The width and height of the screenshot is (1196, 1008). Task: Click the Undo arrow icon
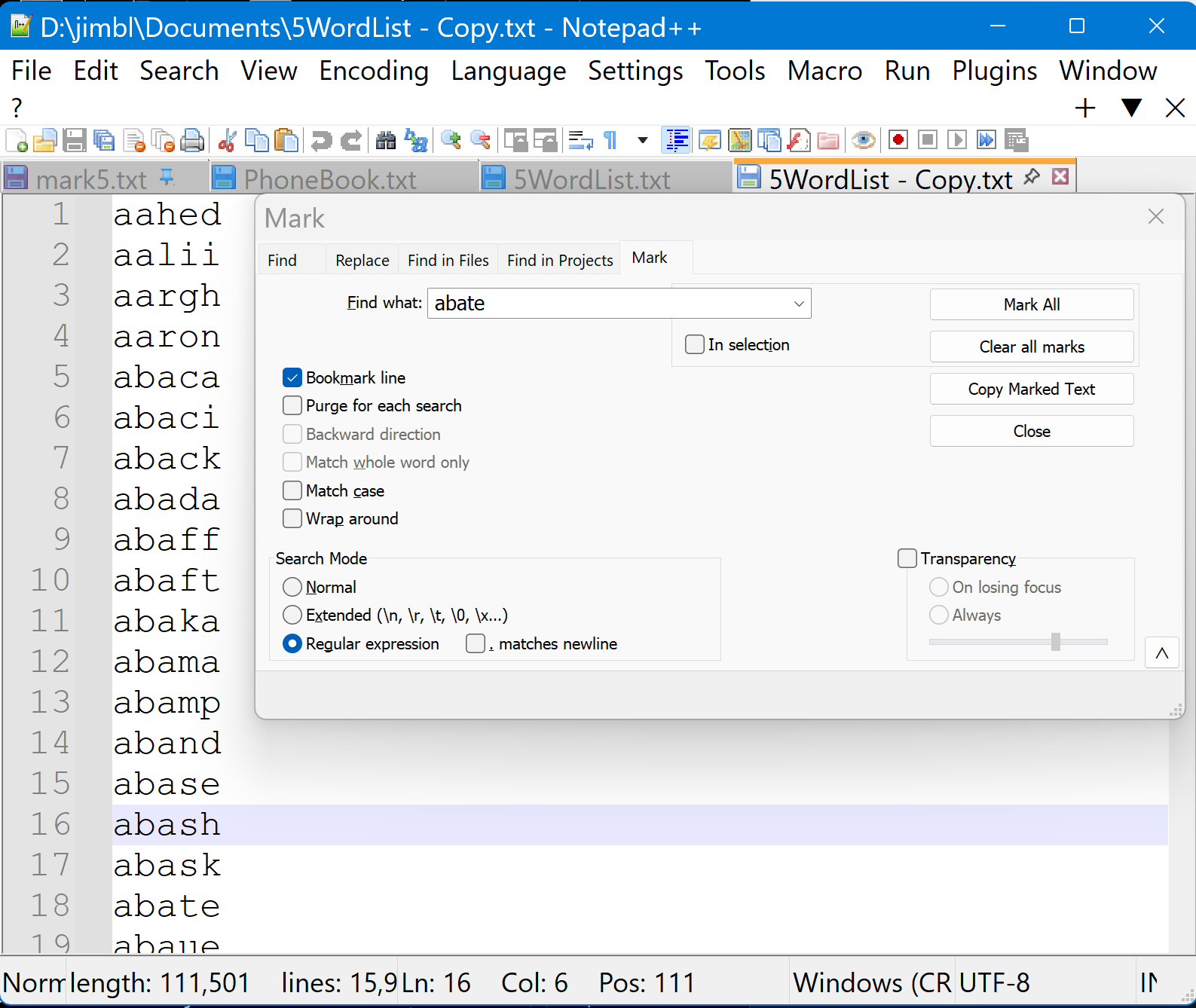[321, 140]
